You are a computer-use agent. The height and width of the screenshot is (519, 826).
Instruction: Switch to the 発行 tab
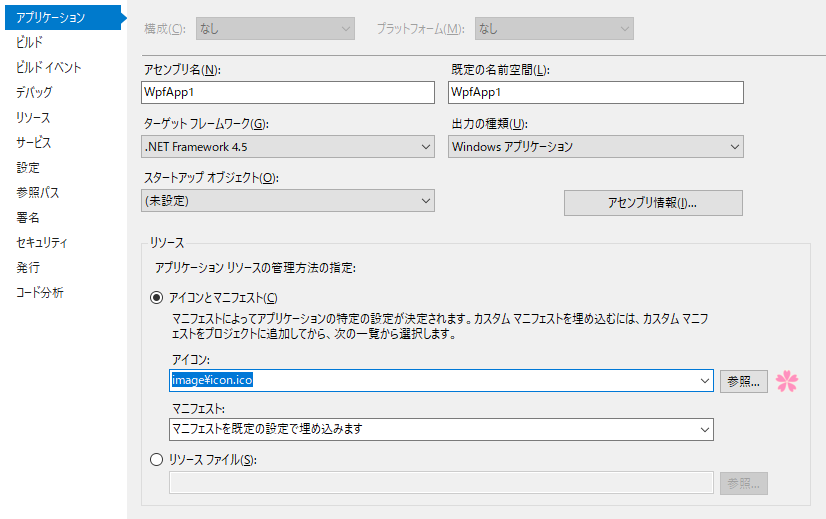click(28, 268)
